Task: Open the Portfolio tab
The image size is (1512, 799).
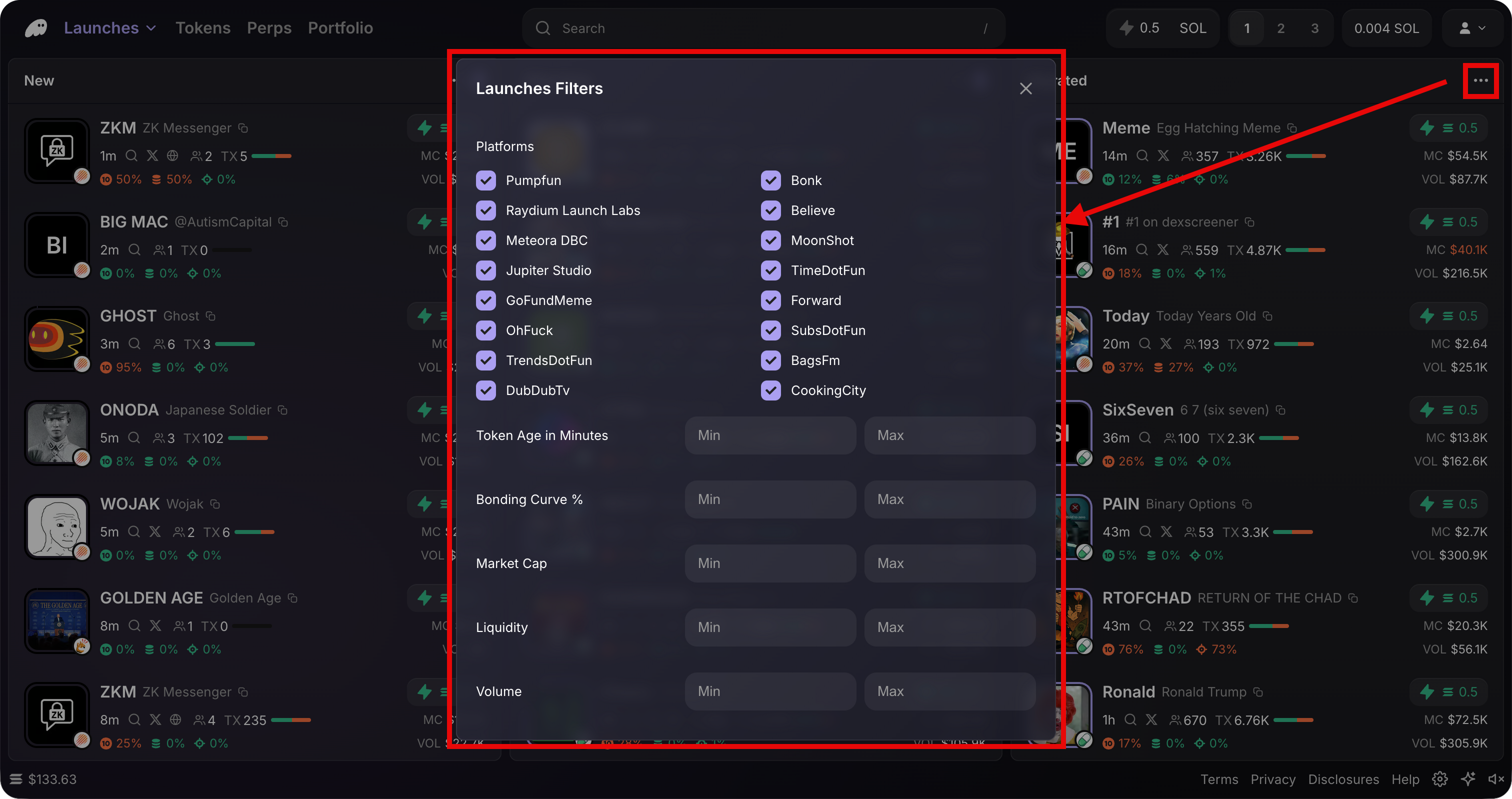Action: tap(340, 27)
